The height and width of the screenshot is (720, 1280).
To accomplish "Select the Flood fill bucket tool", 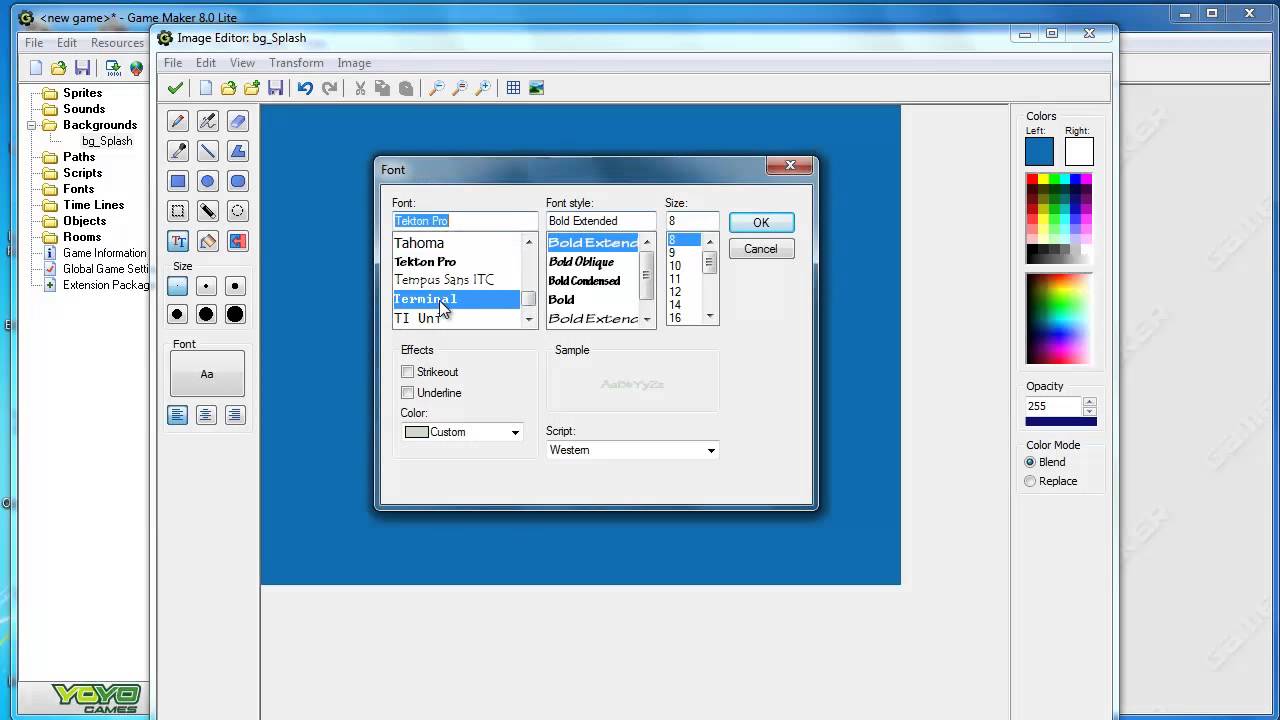I will point(207,241).
